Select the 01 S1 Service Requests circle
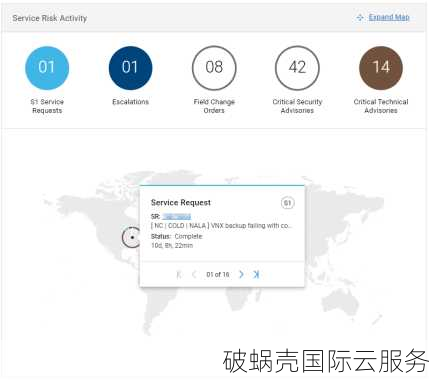429x380 pixels. pos(47,68)
